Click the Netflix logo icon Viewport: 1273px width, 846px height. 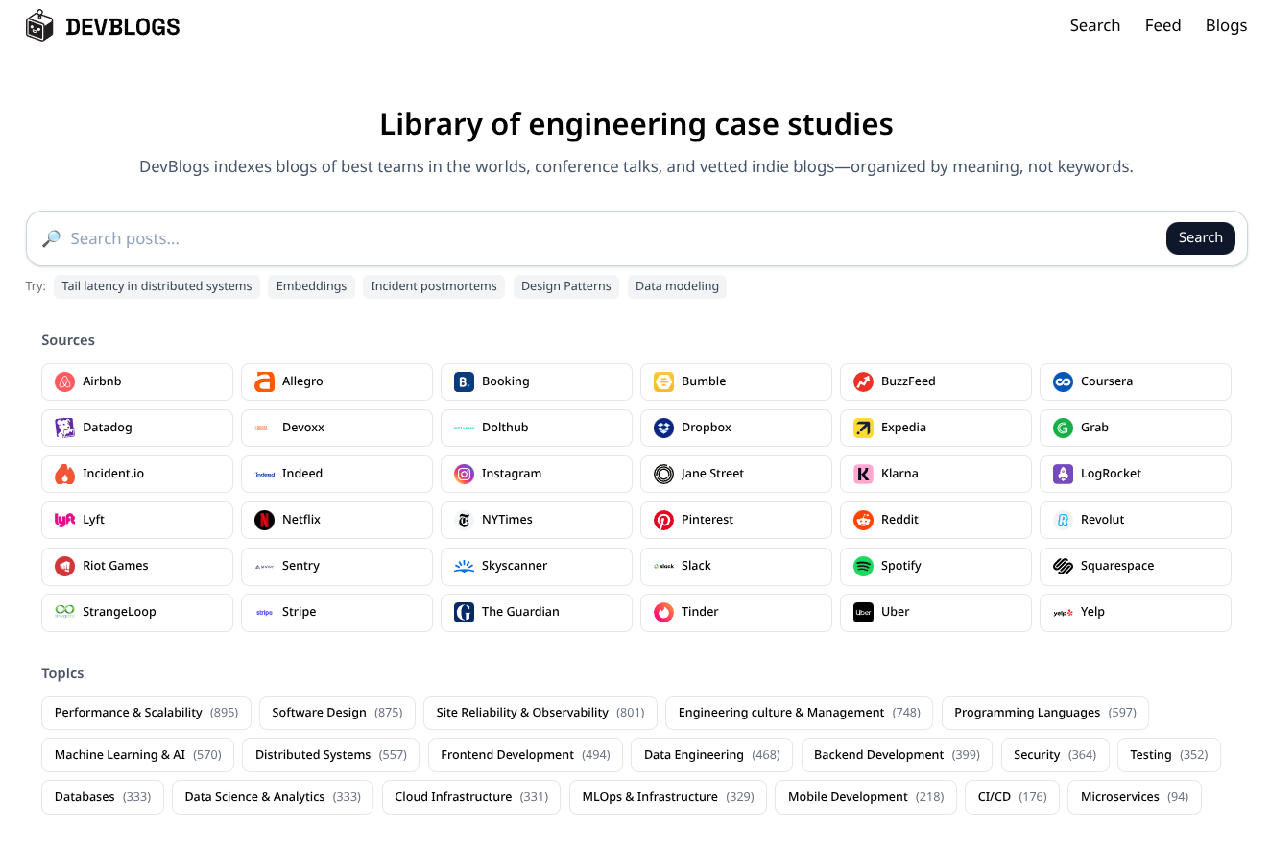[264, 519]
